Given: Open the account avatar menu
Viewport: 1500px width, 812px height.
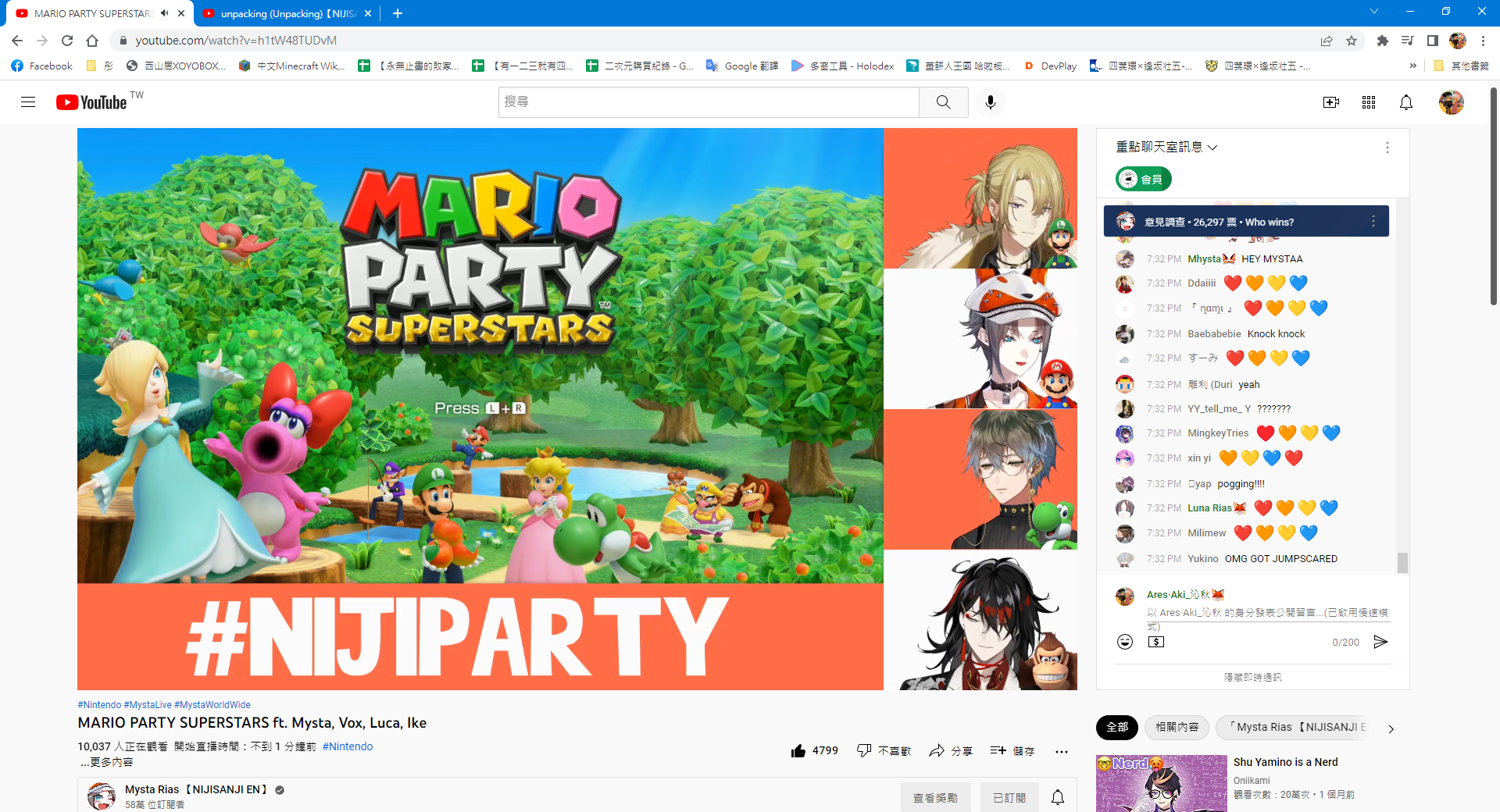Looking at the screenshot, I should coord(1452,102).
